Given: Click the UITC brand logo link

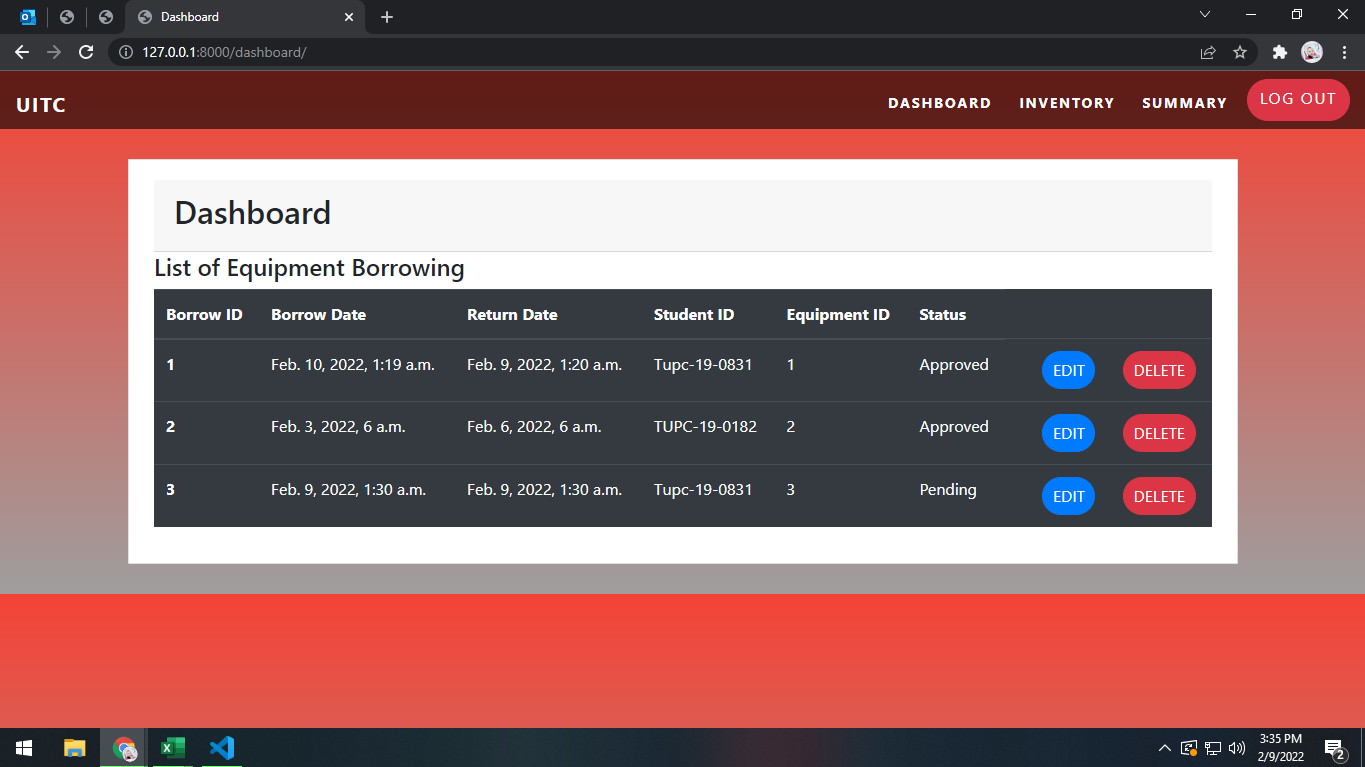Looking at the screenshot, I should pyautogui.click(x=41, y=105).
